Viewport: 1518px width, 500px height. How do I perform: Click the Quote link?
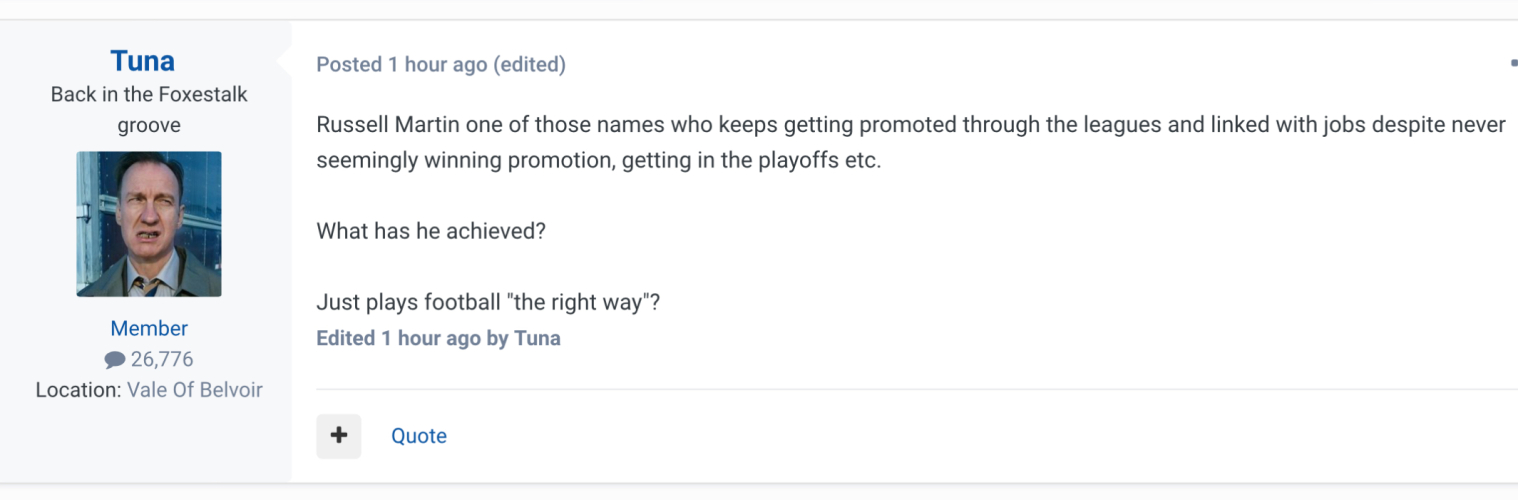coord(418,436)
